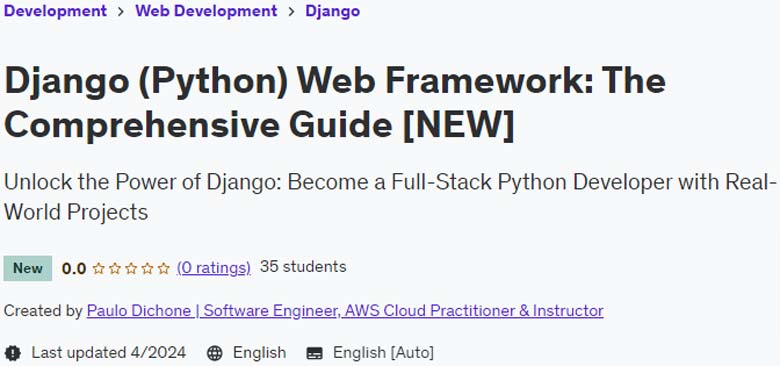
Task: Click the '35 students' text
Action: pyautogui.click(x=303, y=267)
